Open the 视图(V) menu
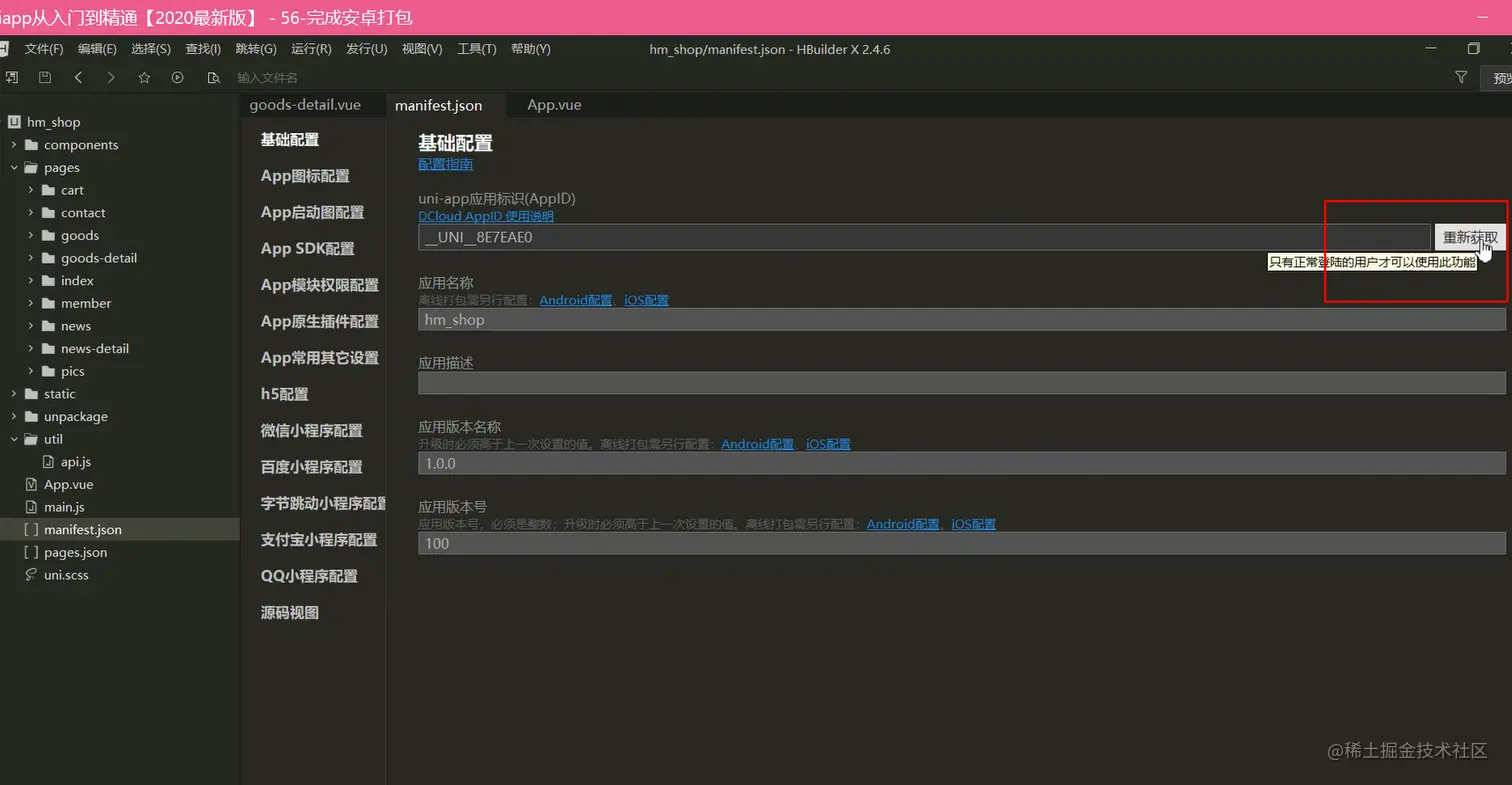 coord(422,49)
